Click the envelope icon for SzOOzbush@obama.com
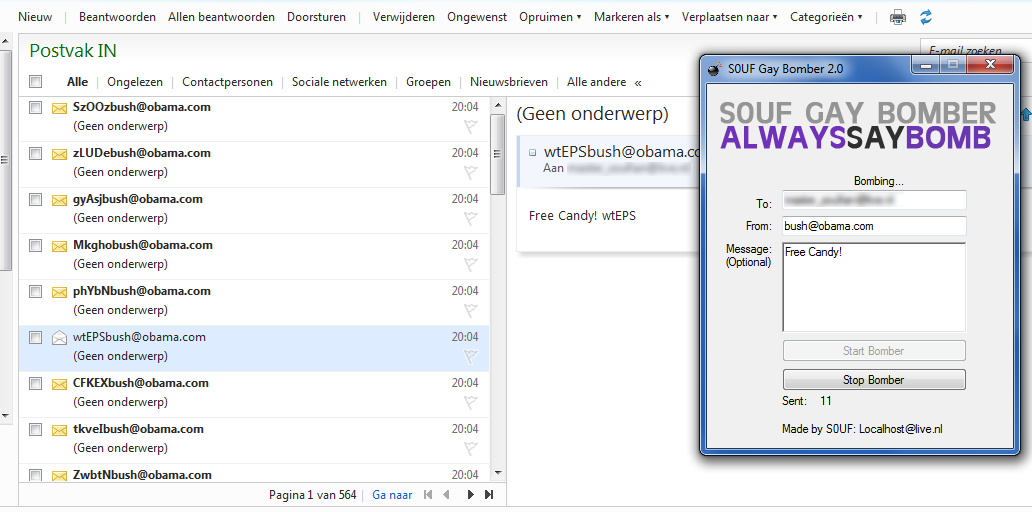The width and height of the screenshot is (1032, 512). tap(59, 108)
